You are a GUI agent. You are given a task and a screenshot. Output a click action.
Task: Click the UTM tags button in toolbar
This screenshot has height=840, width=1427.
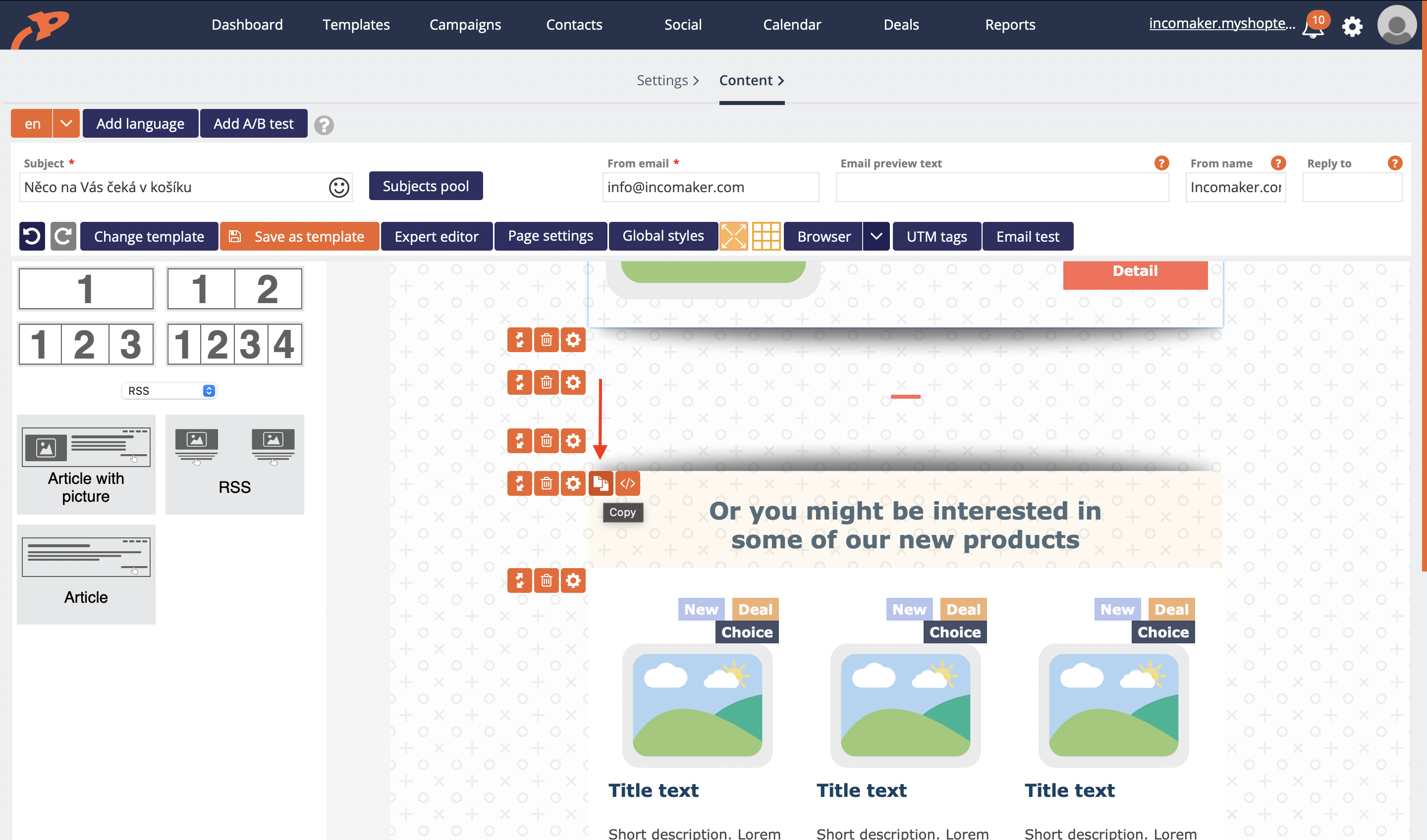tap(937, 236)
